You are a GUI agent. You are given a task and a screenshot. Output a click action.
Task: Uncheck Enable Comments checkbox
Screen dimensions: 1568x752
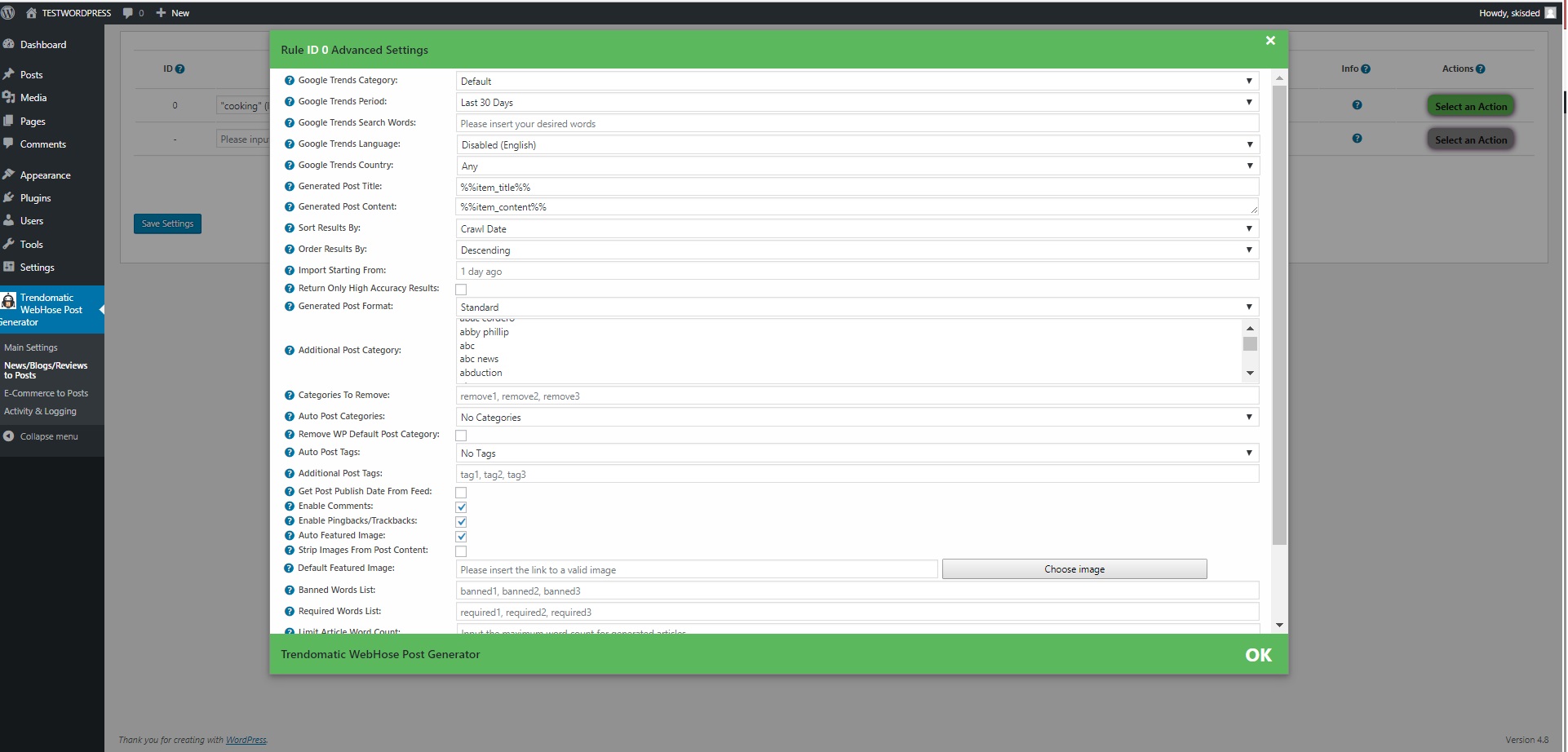[461, 507]
